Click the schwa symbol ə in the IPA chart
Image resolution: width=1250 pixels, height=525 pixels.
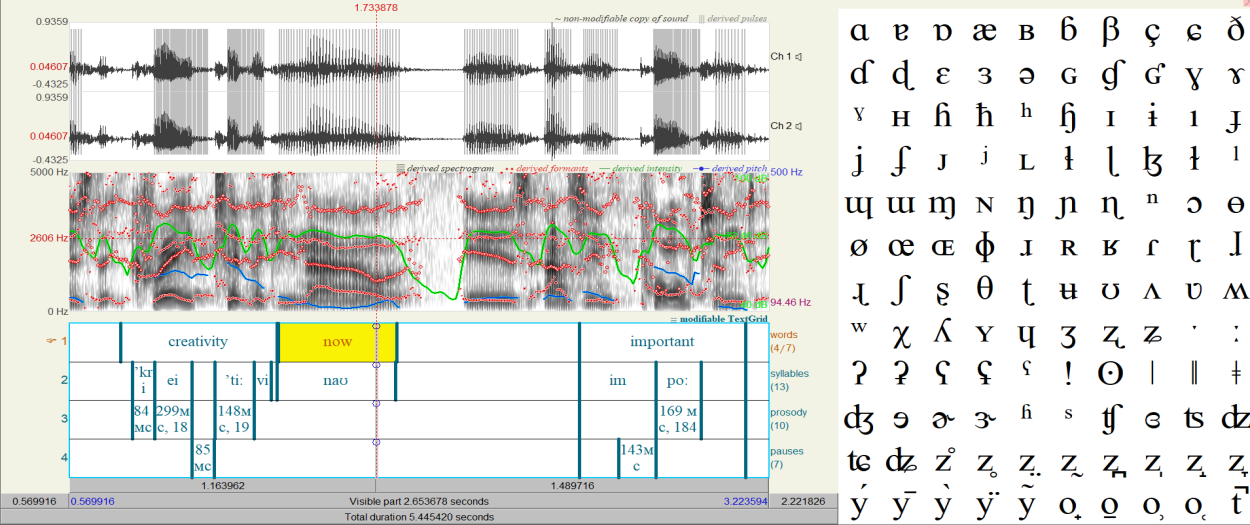(1026, 75)
